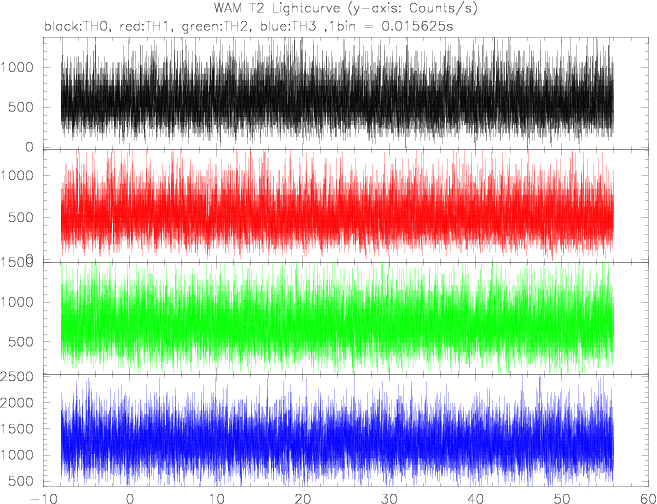Click the "1bin = 0.015625s" bin size text
657x504 pixels.
pyautogui.click(x=391, y=27)
